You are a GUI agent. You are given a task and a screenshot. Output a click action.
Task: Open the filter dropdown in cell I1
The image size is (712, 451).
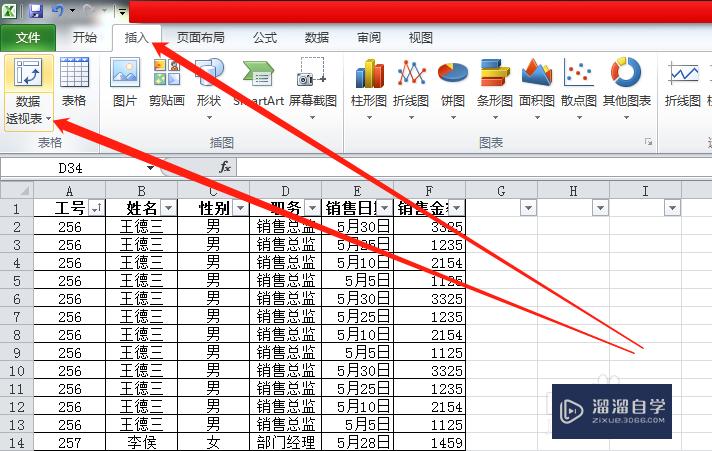point(672,208)
